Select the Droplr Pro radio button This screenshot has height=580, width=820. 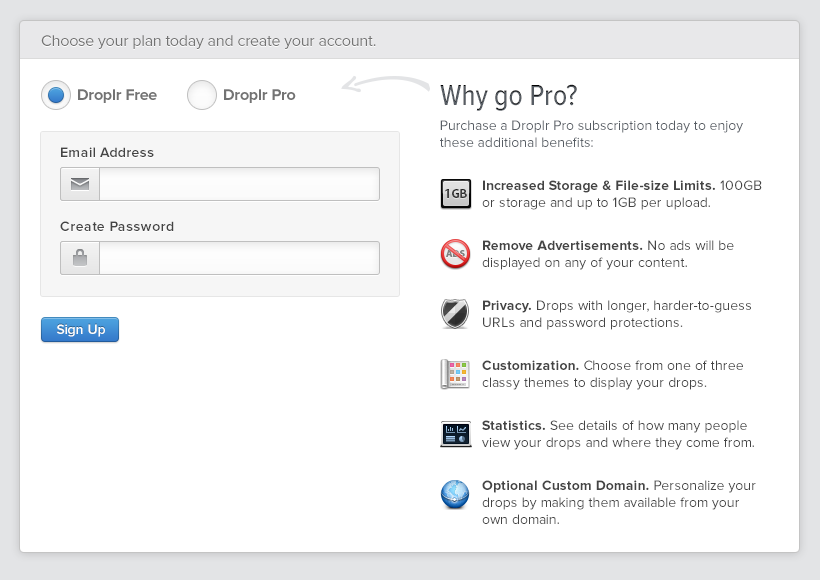tap(202, 95)
